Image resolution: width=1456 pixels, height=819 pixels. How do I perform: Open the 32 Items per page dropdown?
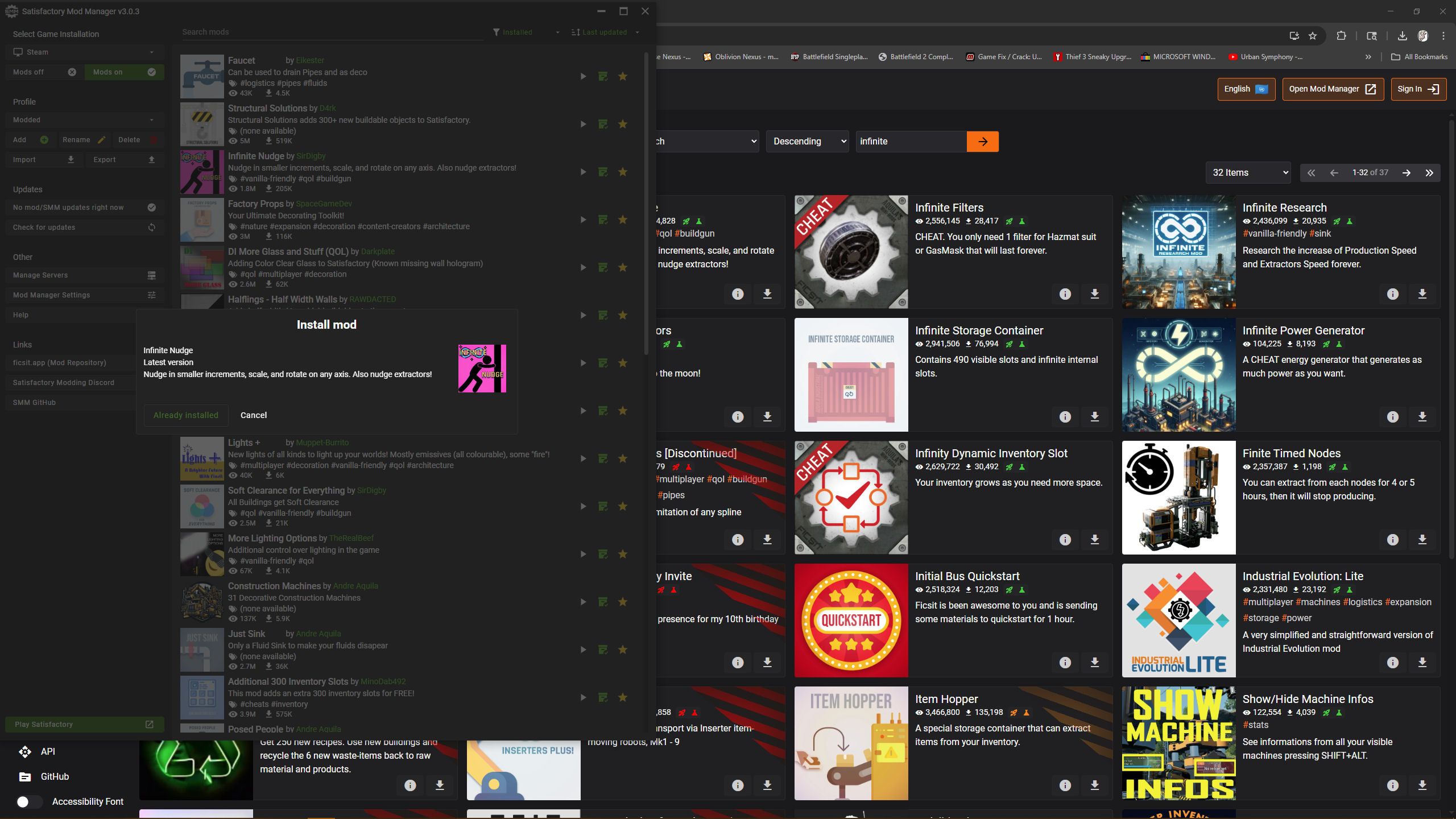click(x=1248, y=173)
